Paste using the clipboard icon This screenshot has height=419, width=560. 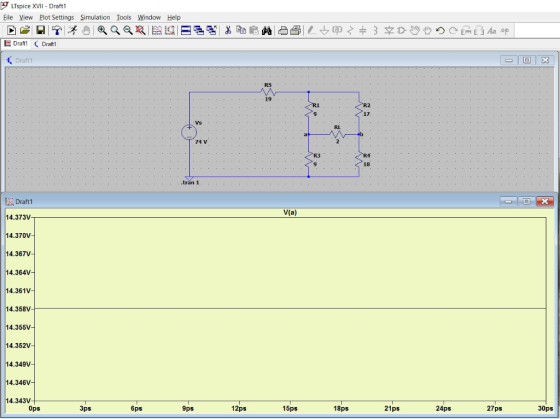pyautogui.click(x=254, y=31)
